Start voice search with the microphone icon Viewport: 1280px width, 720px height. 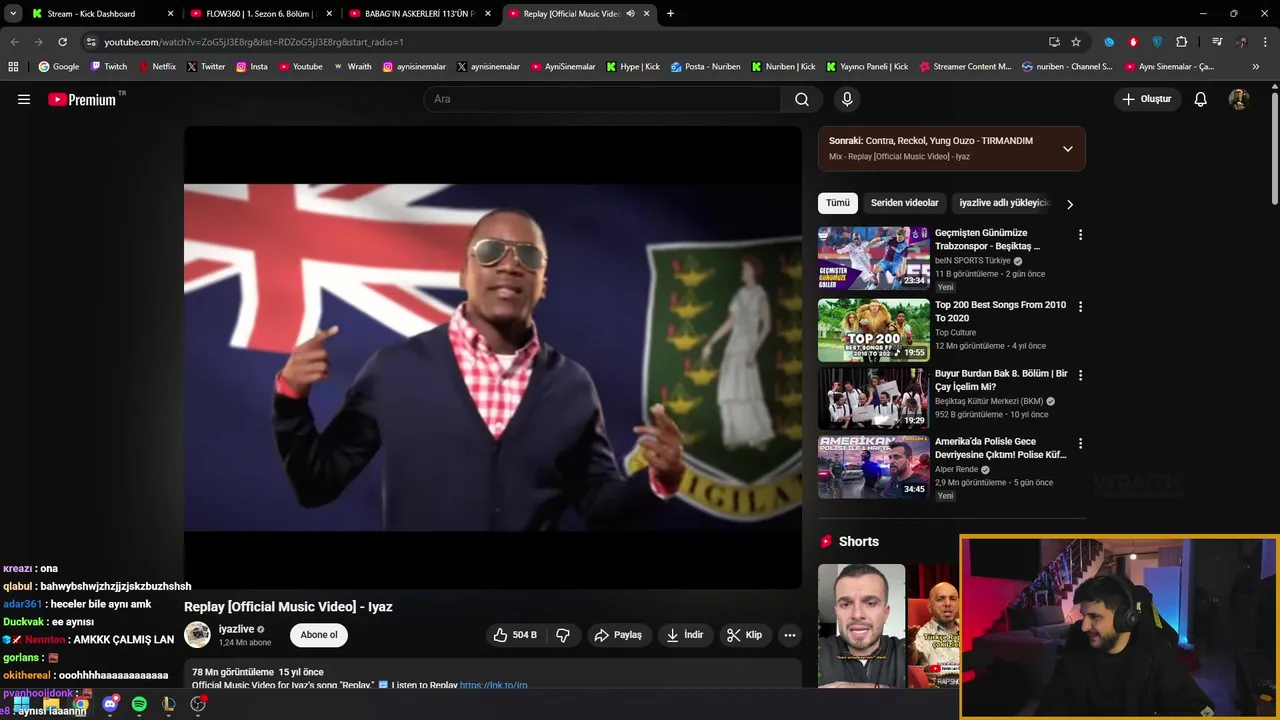tap(847, 99)
